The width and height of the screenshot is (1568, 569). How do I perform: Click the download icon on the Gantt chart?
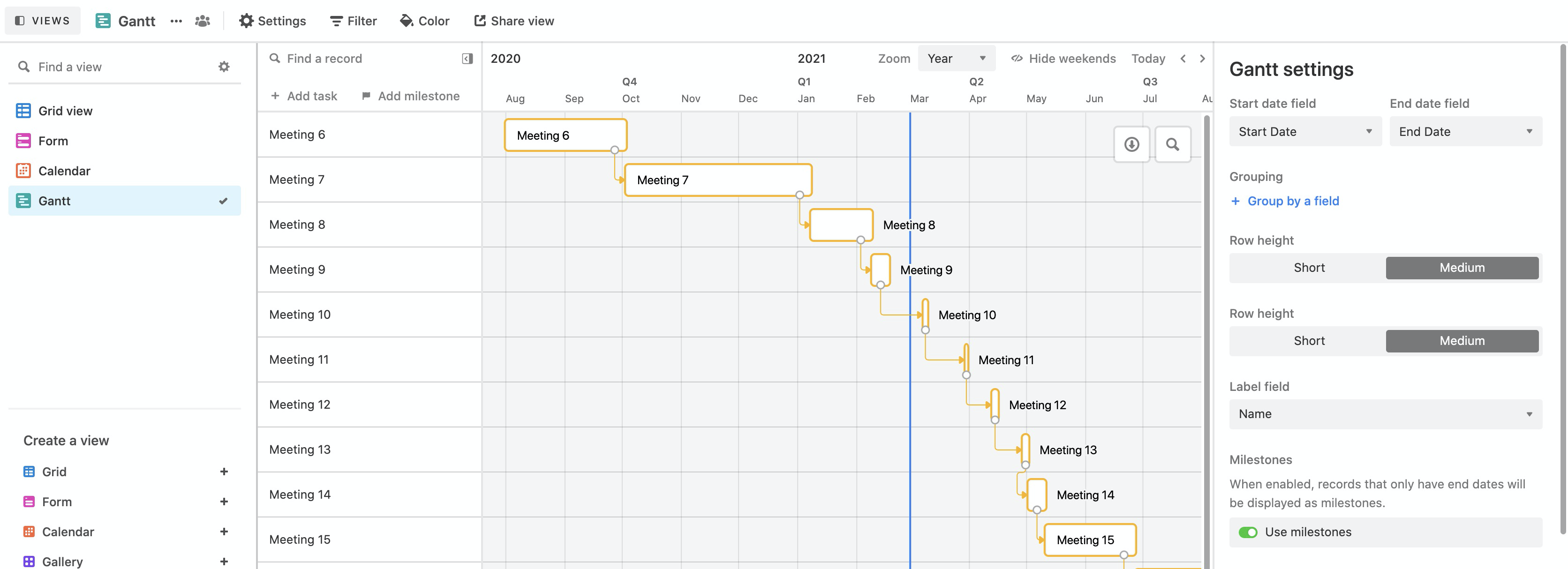point(1131,144)
